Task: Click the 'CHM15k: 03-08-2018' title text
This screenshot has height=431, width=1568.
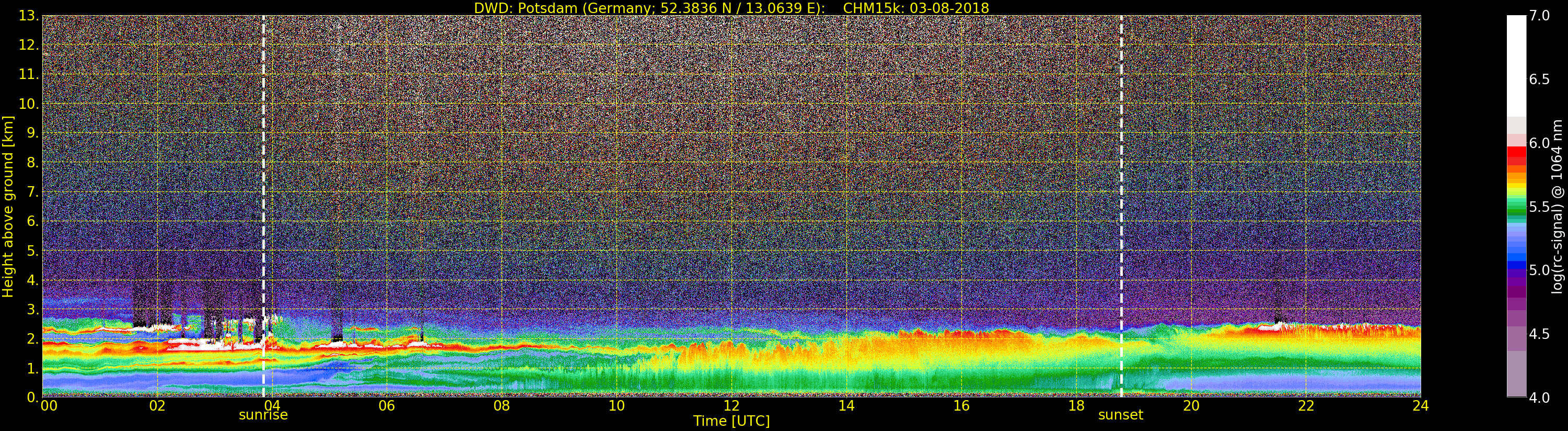Action: [x=915, y=8]
